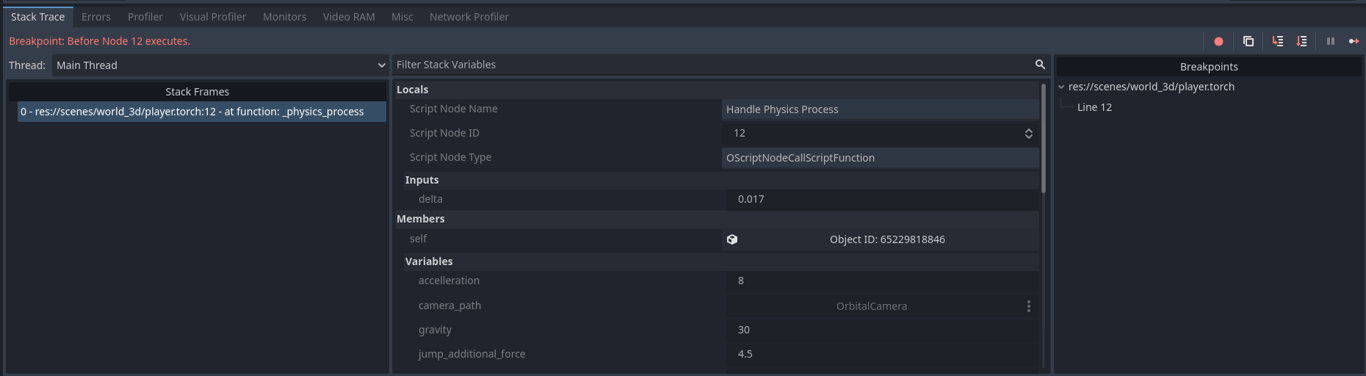The image size is (1366, 376).
Task: Open the Profiler tab
Action: 145,17
